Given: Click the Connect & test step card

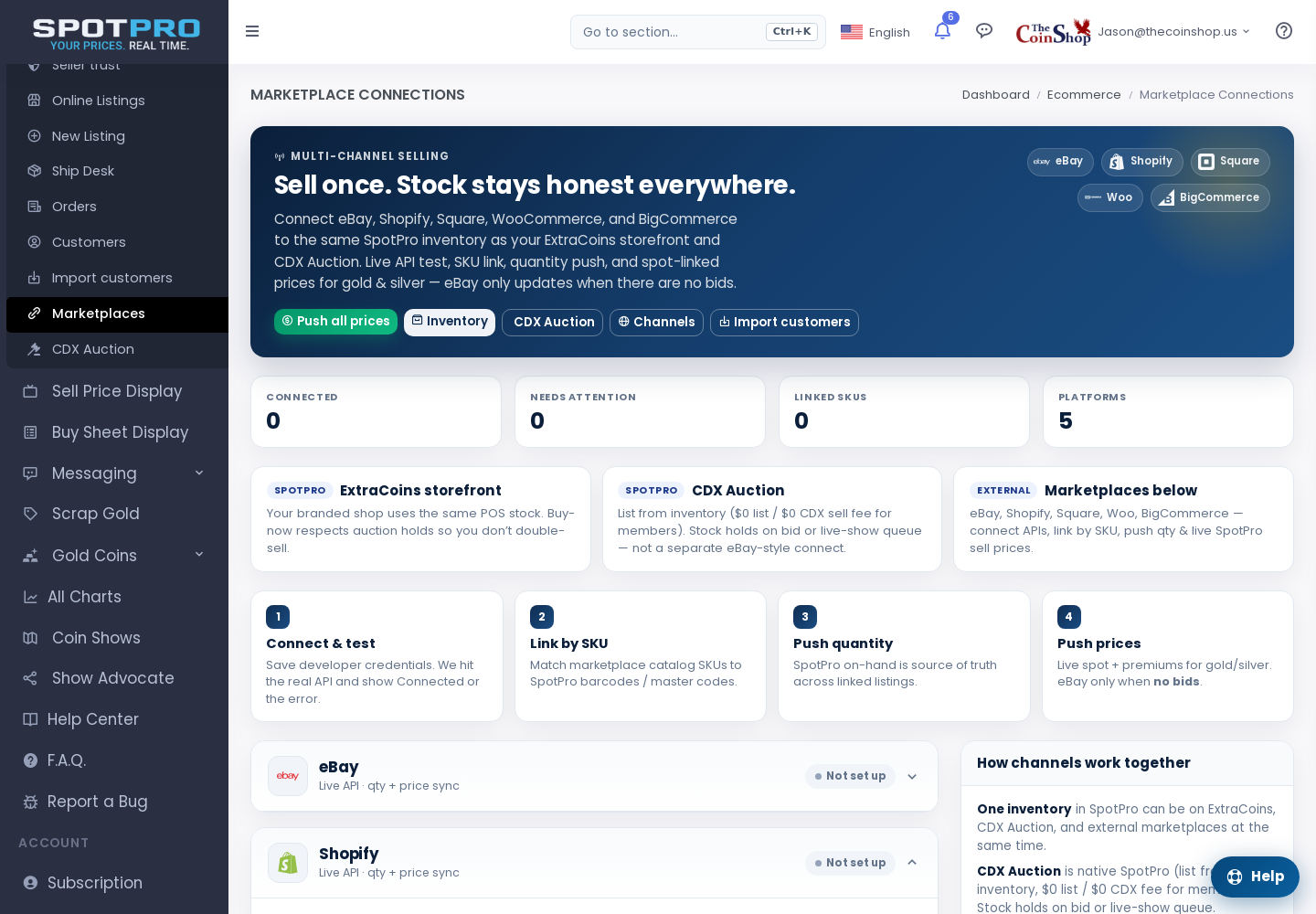Looking at the screenshot, I should [377, 656].
